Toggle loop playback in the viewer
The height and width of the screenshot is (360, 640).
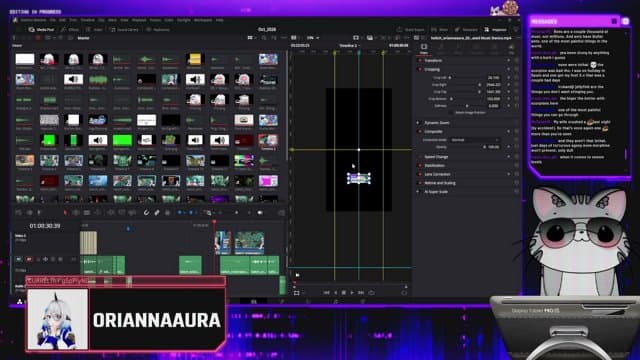[371, 293]
